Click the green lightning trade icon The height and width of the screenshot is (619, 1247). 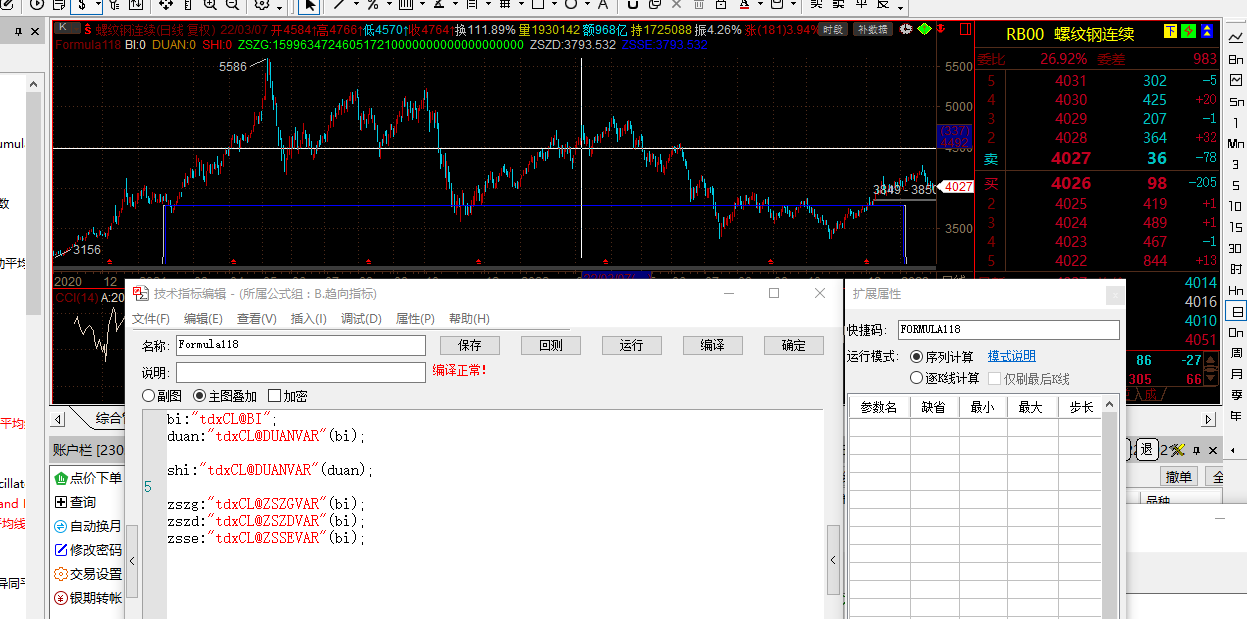click(1188, 33)
